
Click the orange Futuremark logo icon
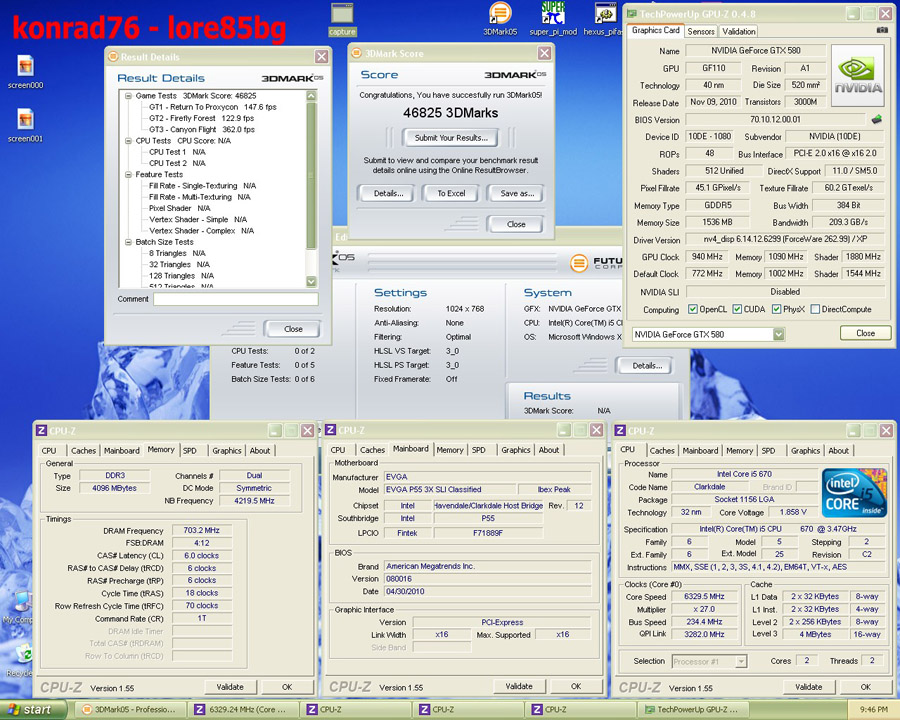click(x=579, y=263)
